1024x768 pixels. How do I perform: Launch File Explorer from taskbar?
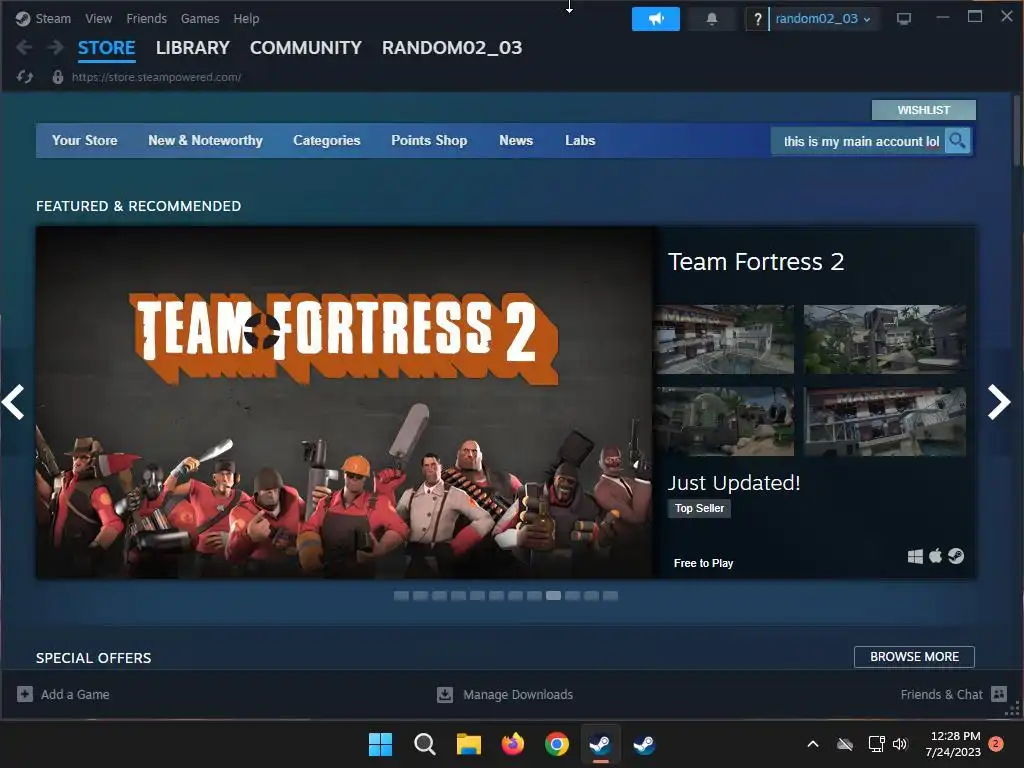(x=468, y=744)
